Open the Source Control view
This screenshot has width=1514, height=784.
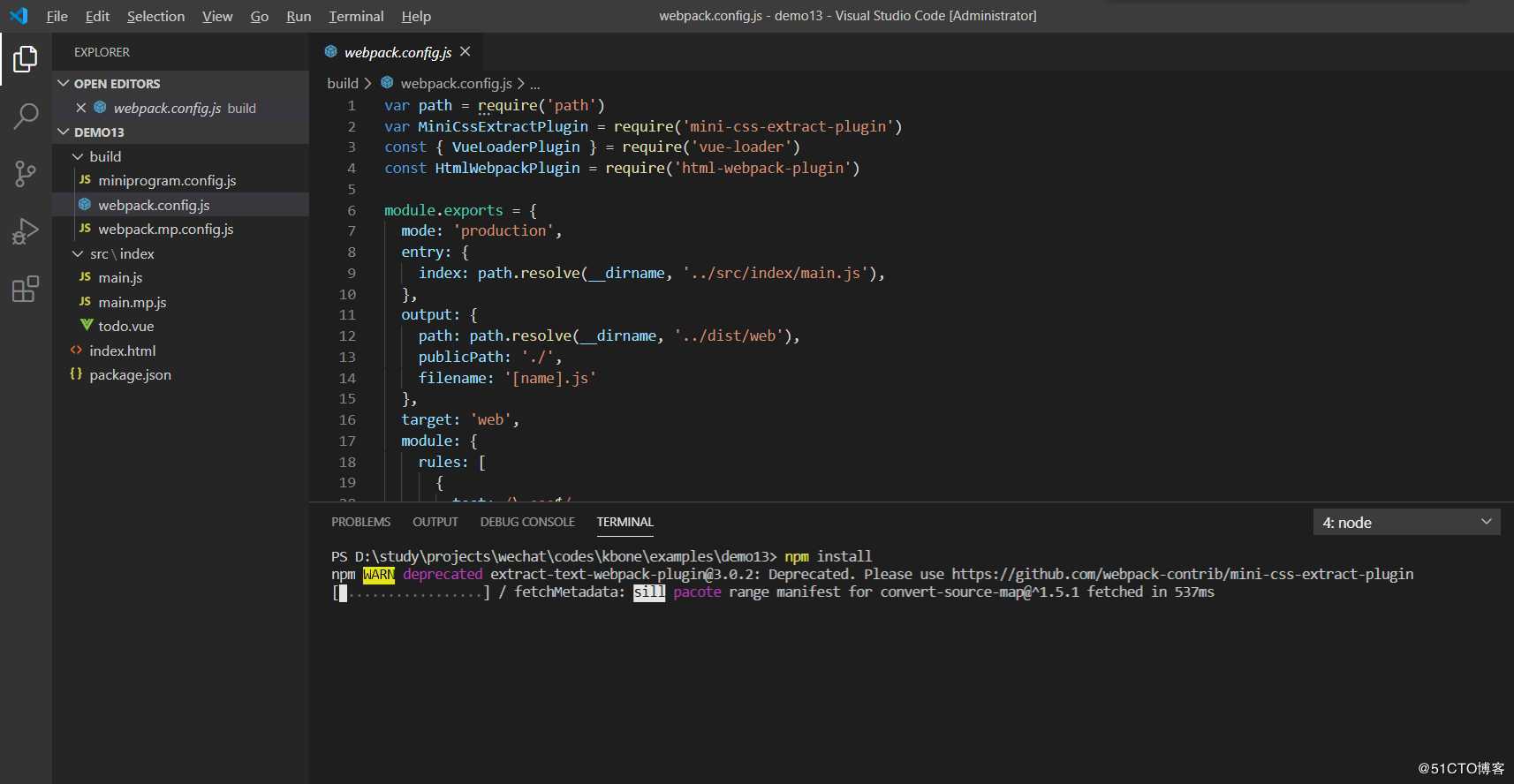(x=26, y=174)
